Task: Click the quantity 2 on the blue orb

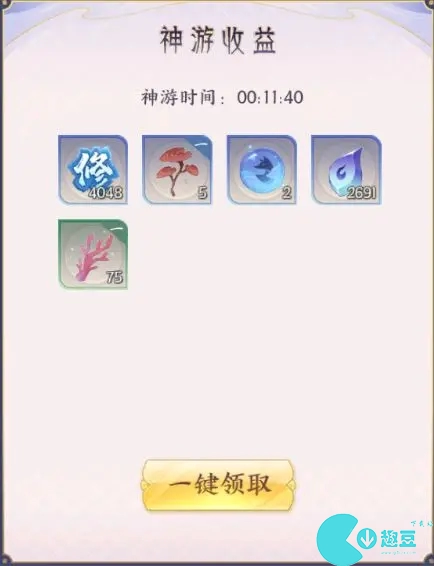Action: pyautogui.click(x=287, y=193)
